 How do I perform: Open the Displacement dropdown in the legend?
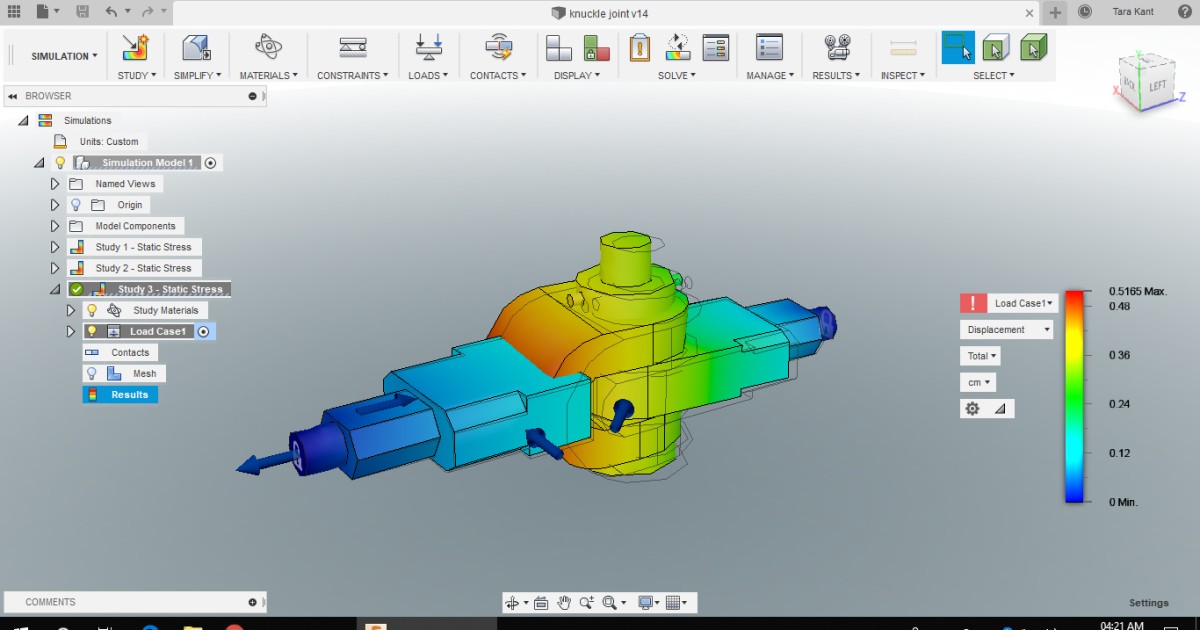pyautogui.click(x=1006, y=329)
